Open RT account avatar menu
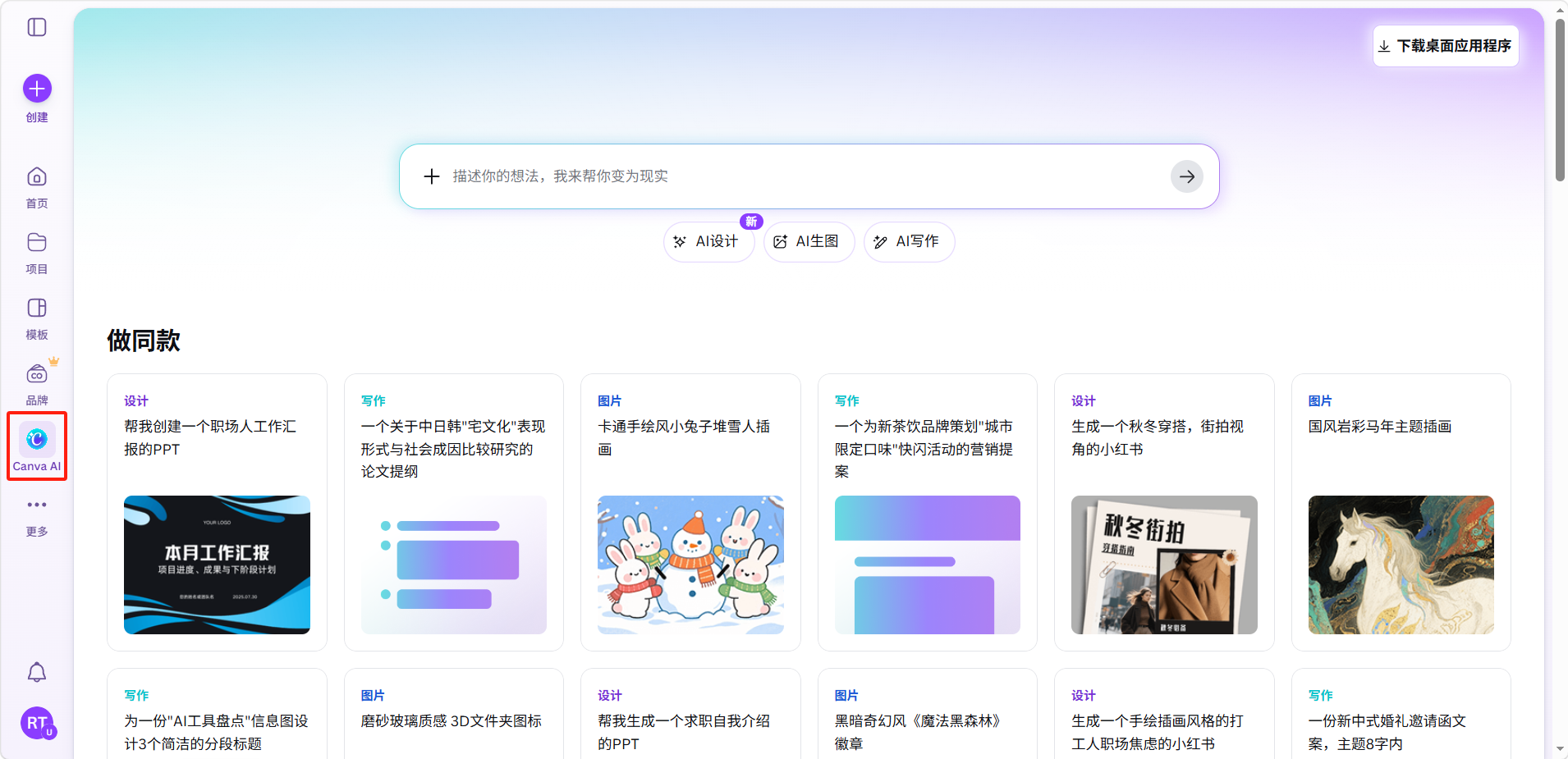 pos(37,723)
